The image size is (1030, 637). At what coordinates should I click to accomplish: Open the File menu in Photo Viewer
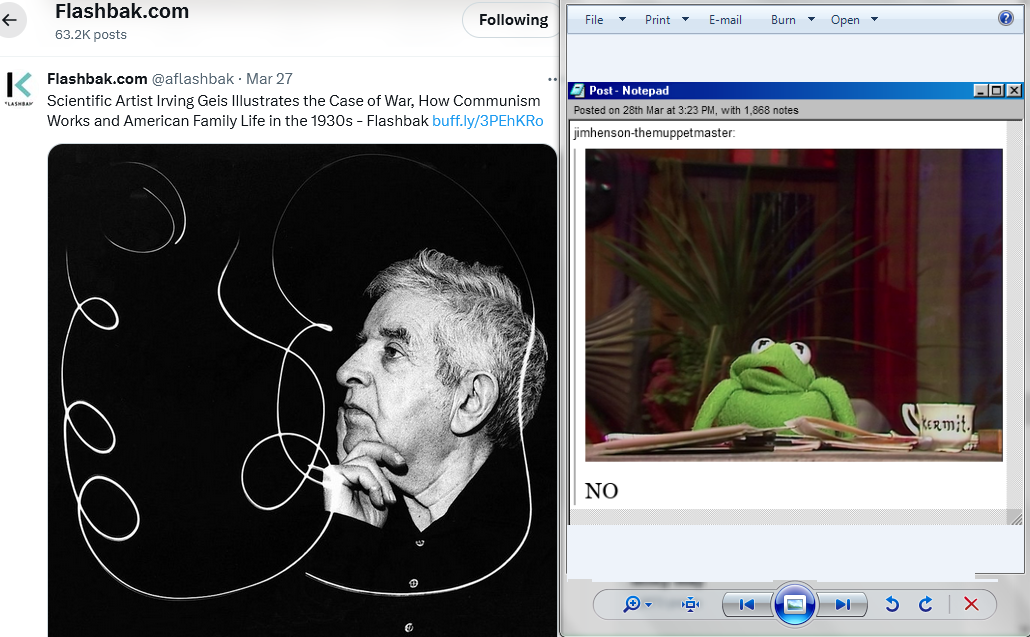pyautogui.click(x=594, y=20)
